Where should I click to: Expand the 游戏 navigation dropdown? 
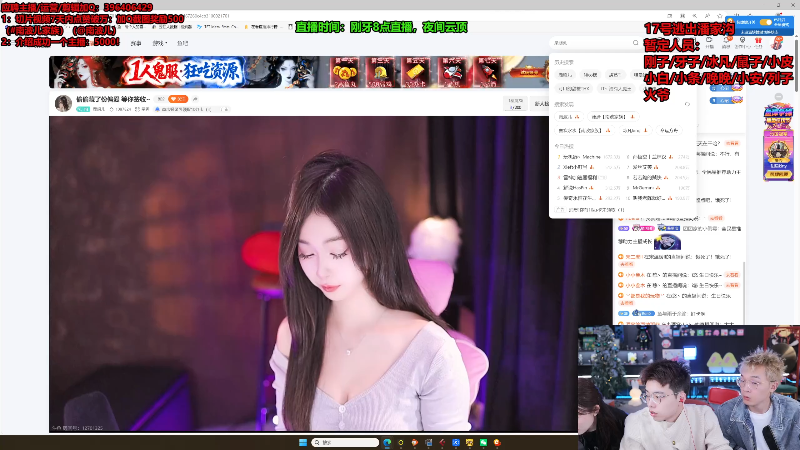160,43
